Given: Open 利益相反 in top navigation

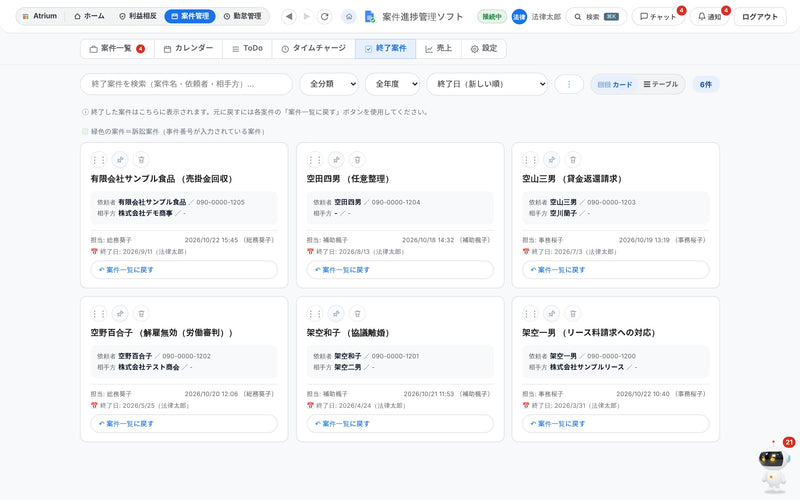Looking at the screenshot, I should pos(138,16).
